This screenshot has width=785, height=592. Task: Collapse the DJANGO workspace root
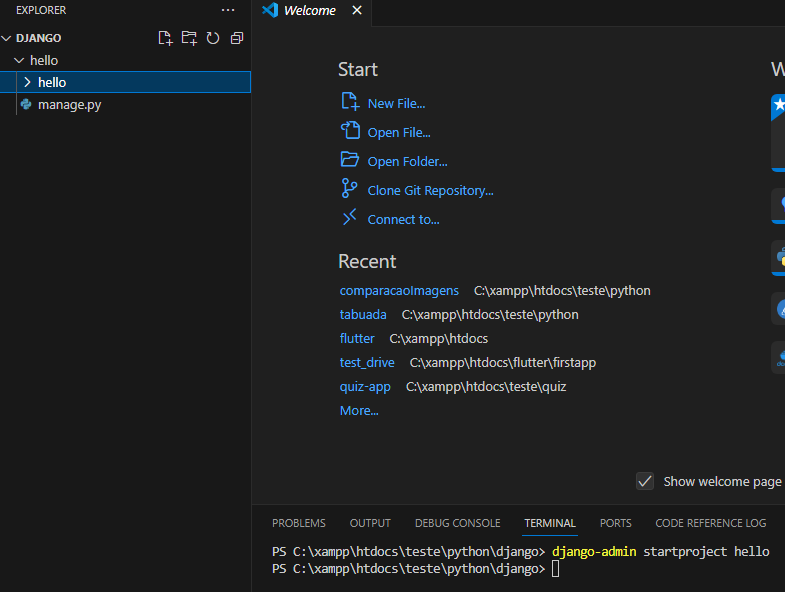click(7, 38)
